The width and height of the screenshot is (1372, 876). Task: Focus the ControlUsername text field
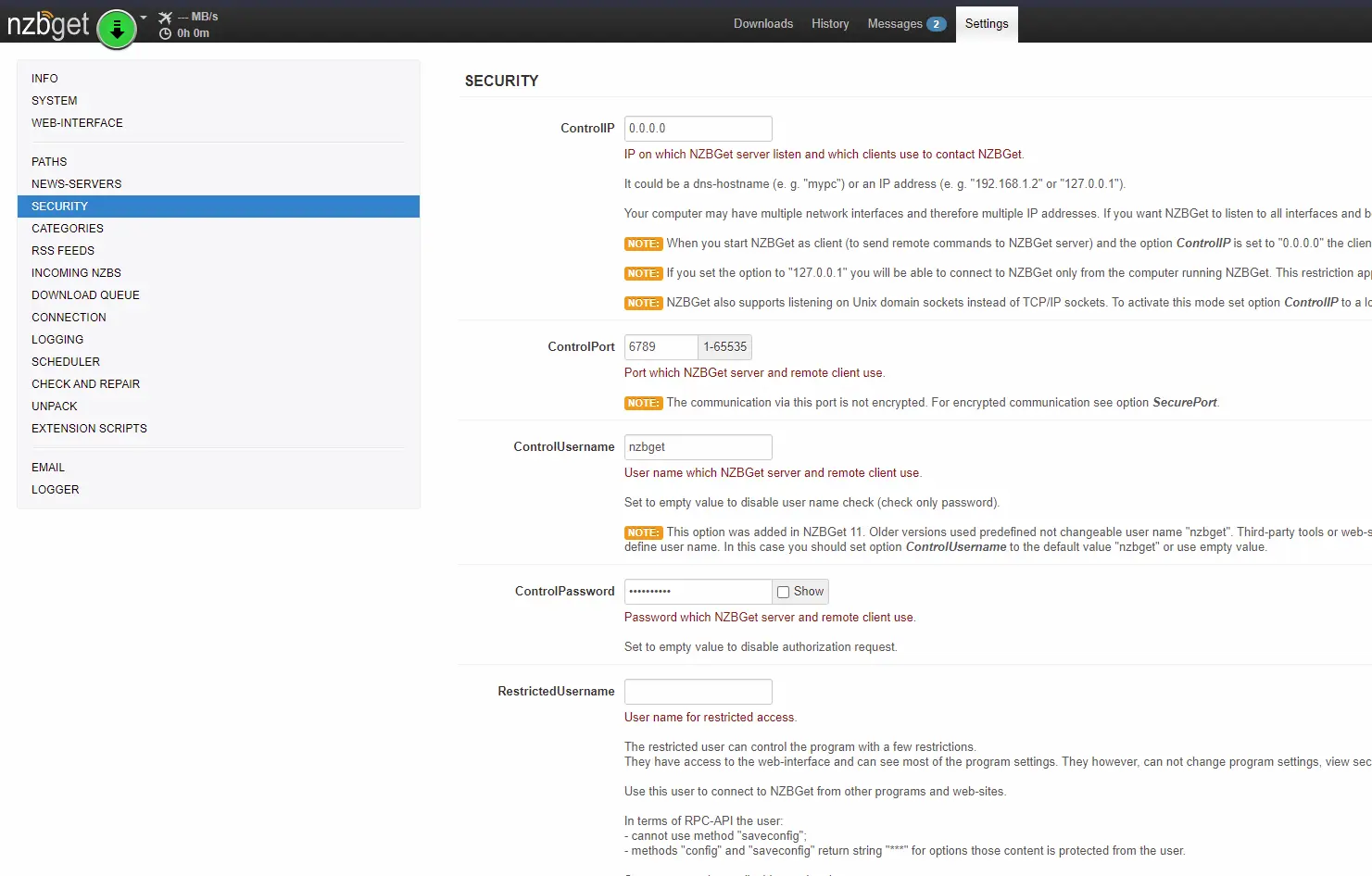[698, 447]
